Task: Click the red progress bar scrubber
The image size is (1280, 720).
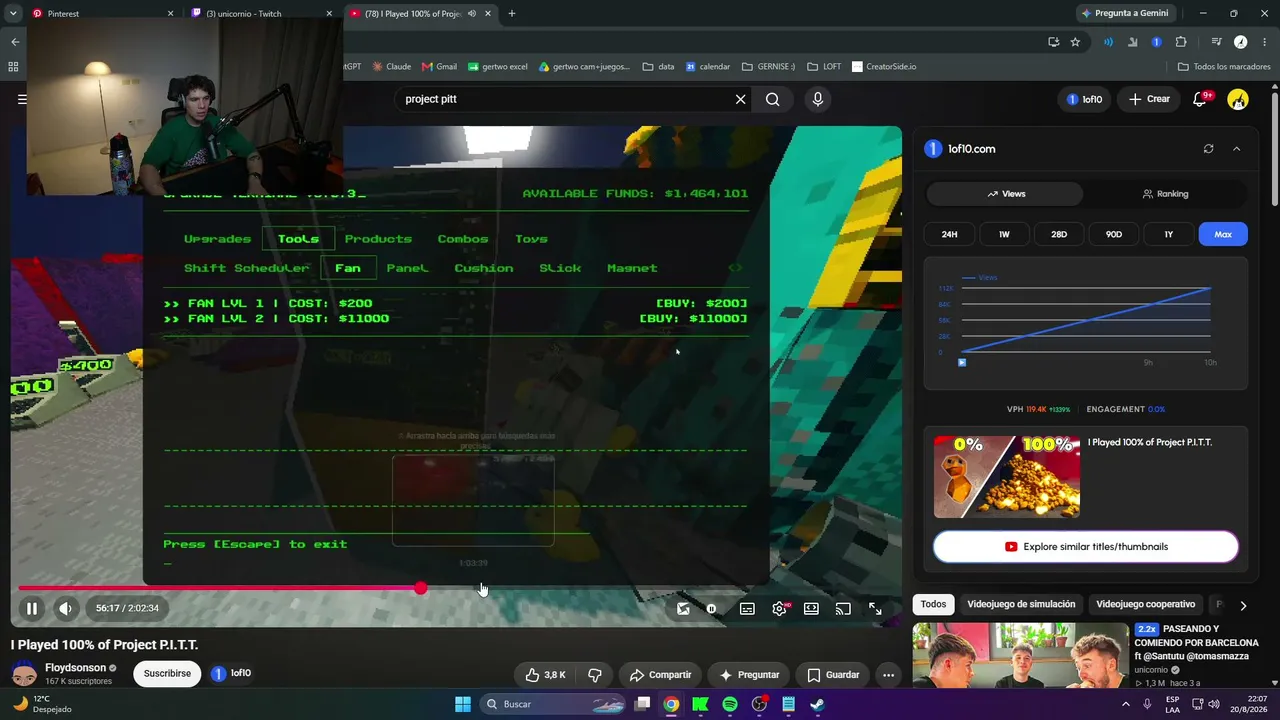Action: coord(421,588)
